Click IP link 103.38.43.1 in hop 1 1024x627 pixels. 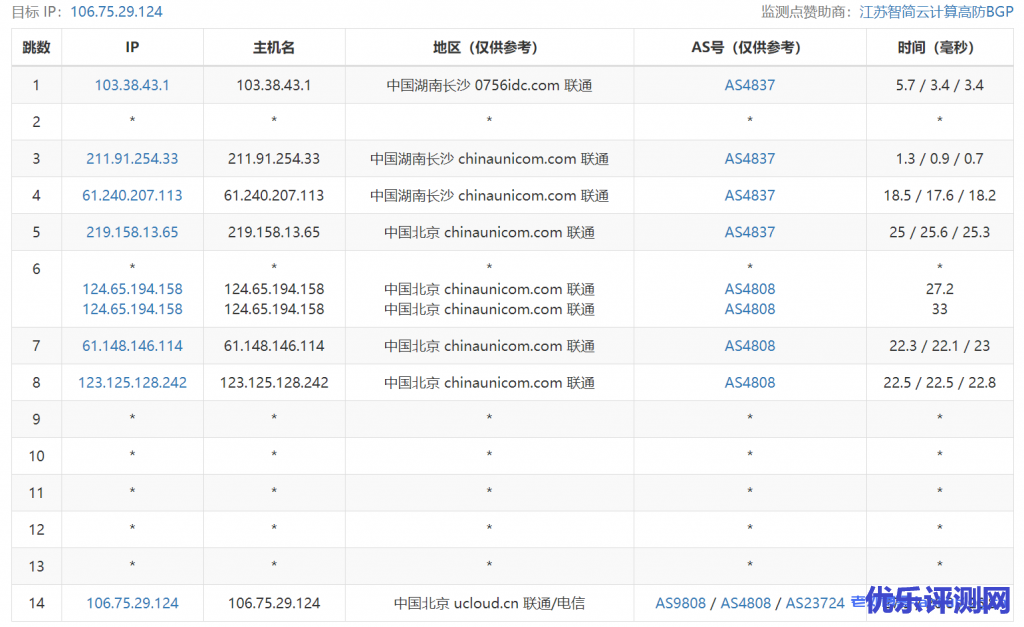(x=132, y=85)
